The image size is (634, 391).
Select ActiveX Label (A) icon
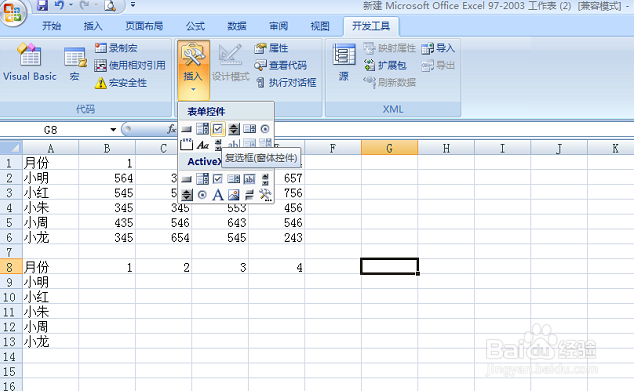tap(218, 195)
